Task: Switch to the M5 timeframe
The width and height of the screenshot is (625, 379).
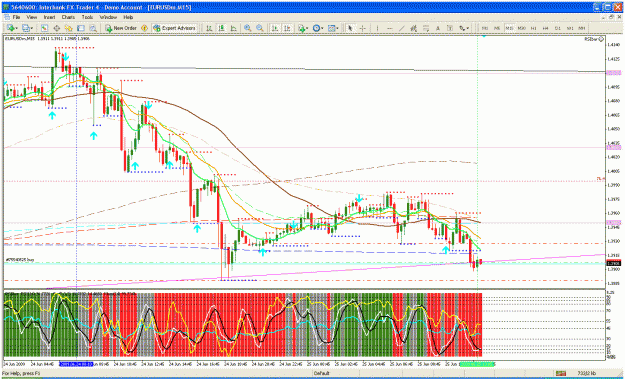Action: [x=497, y=28]
